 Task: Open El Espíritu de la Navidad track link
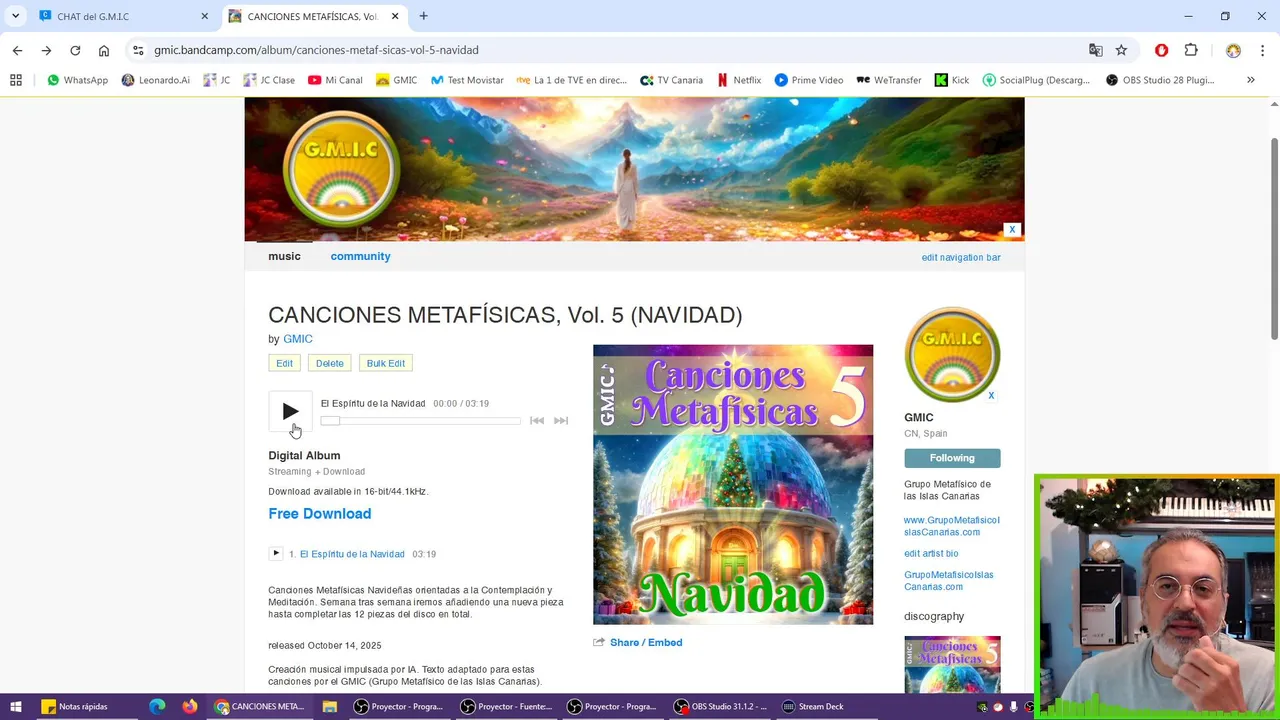point(352,554)
